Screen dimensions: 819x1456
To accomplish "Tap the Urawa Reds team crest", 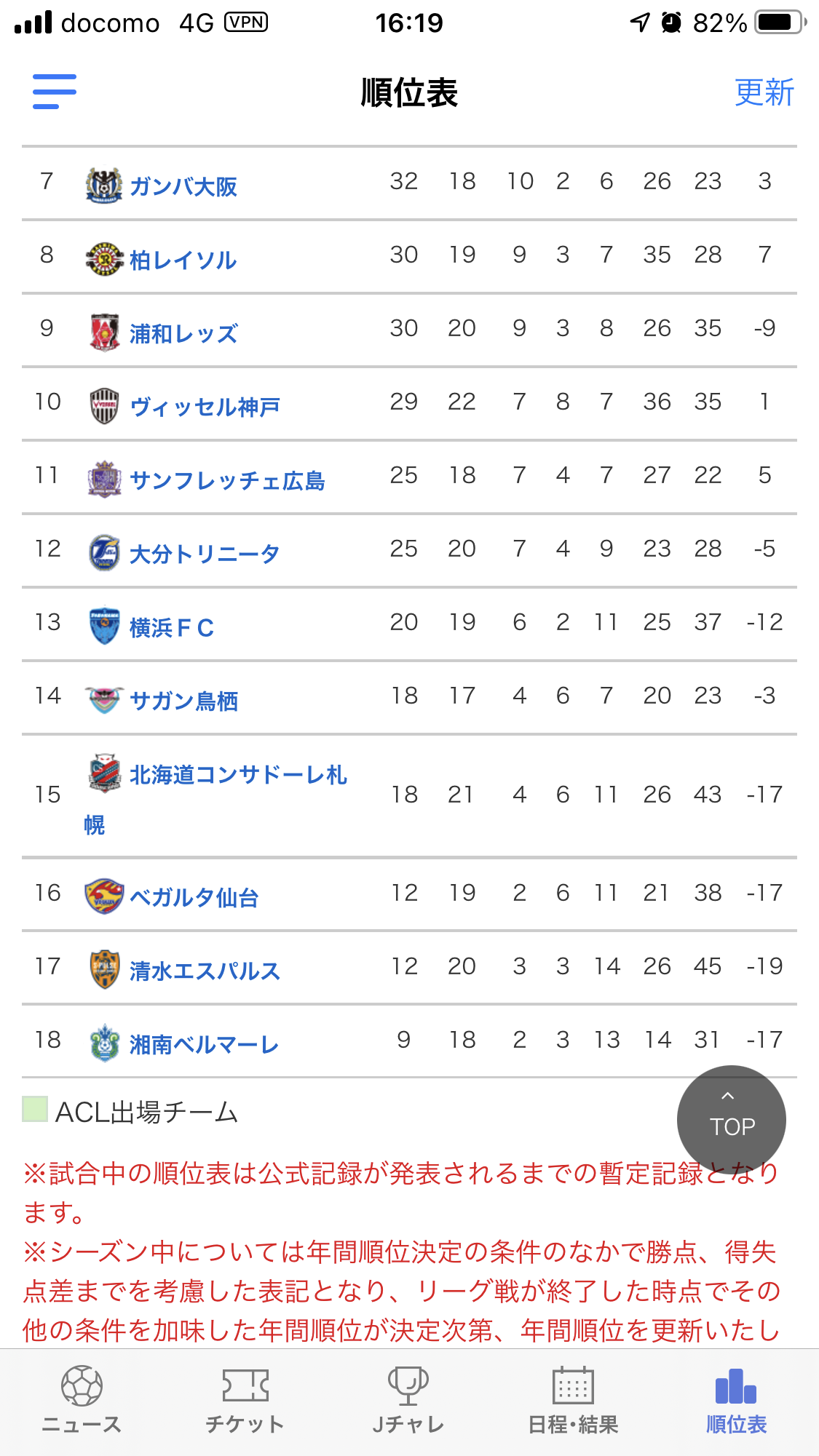I will click(x=104, y=333).
